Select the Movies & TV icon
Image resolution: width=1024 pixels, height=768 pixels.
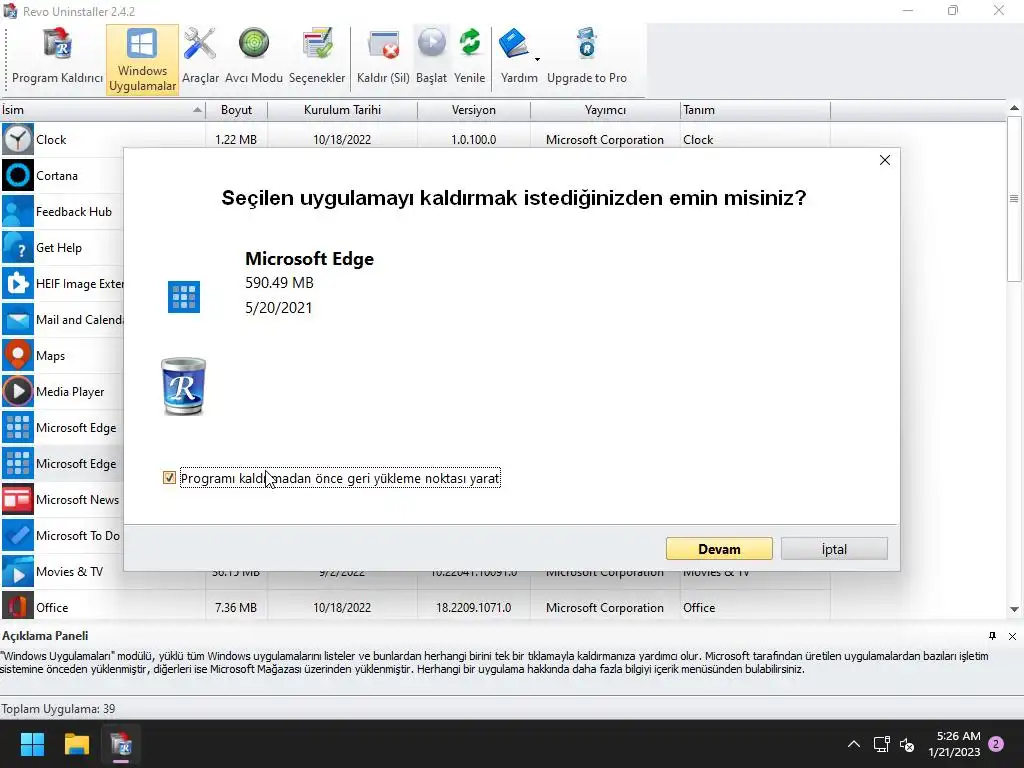tap(18, 571)
